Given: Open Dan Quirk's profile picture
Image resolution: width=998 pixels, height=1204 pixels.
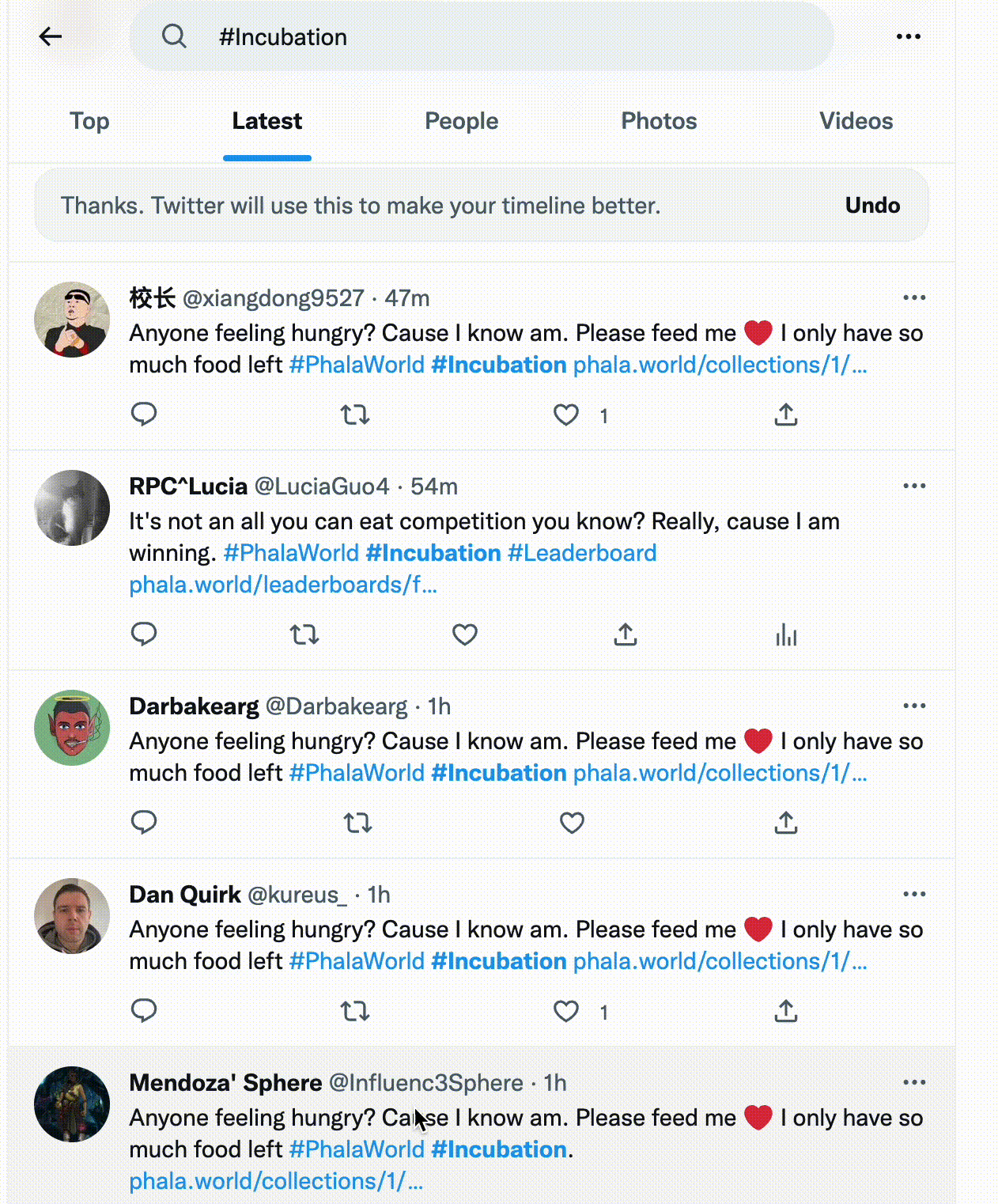Looking at the screenshot, I should point(72,916).
